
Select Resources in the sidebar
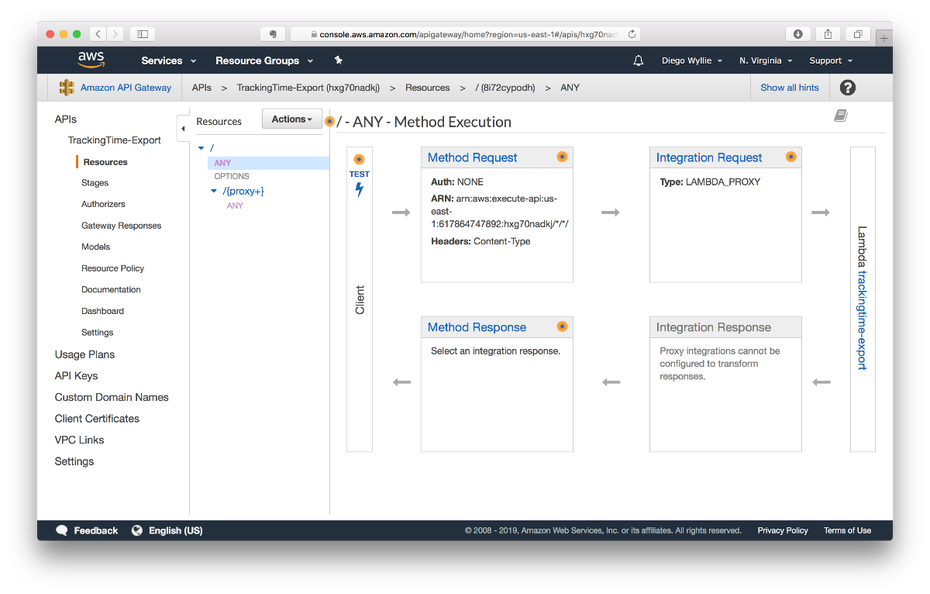coord(106,162)
